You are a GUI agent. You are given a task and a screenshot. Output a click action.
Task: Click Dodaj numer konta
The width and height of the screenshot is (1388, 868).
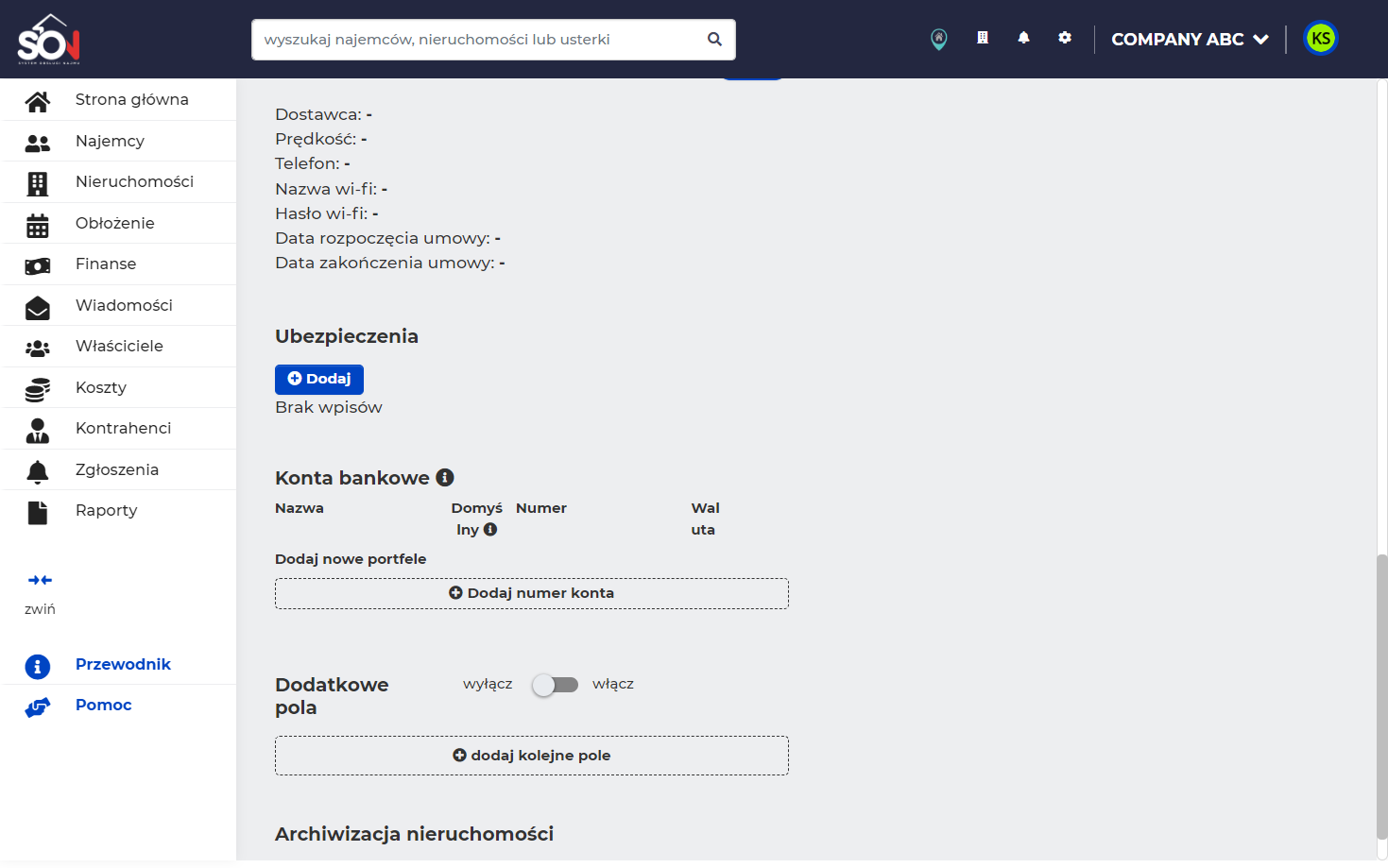click(532, 593)
